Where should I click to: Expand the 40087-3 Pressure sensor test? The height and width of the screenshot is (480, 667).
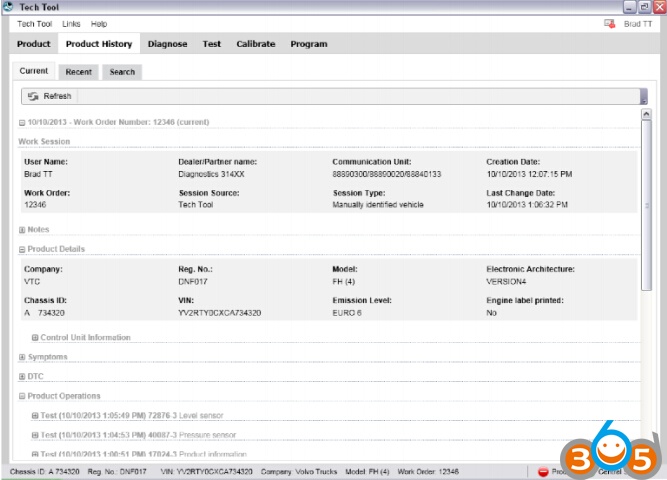click(35, 435)
